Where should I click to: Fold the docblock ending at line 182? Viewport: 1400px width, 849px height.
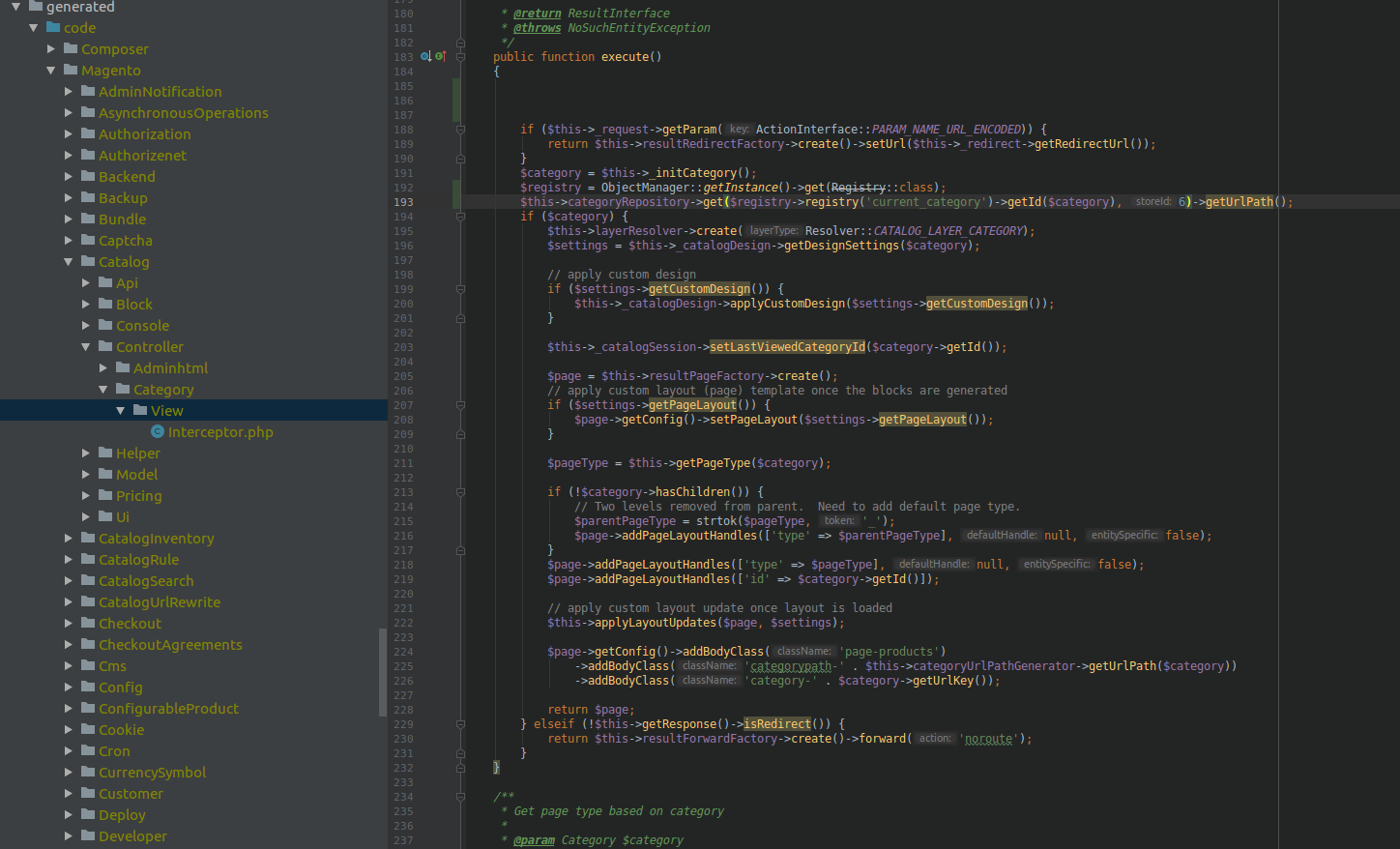(461, 43)
